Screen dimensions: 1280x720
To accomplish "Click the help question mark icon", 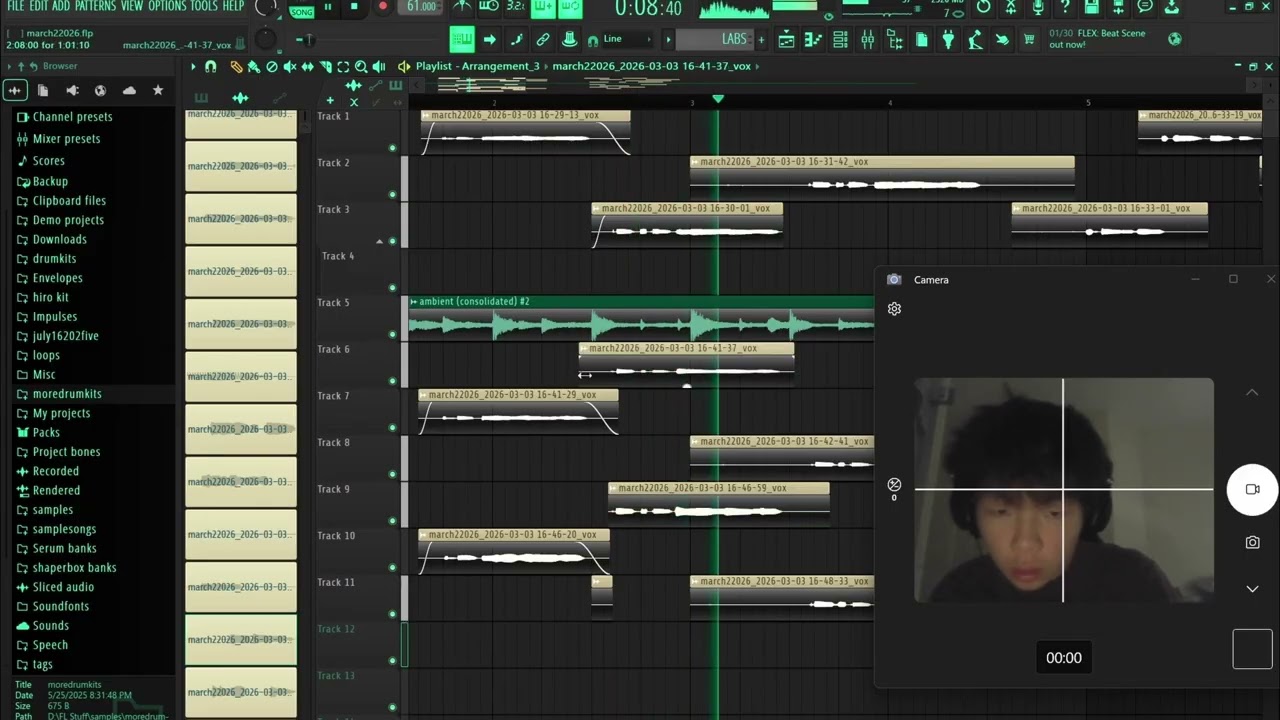I will tap(1064, 7).
